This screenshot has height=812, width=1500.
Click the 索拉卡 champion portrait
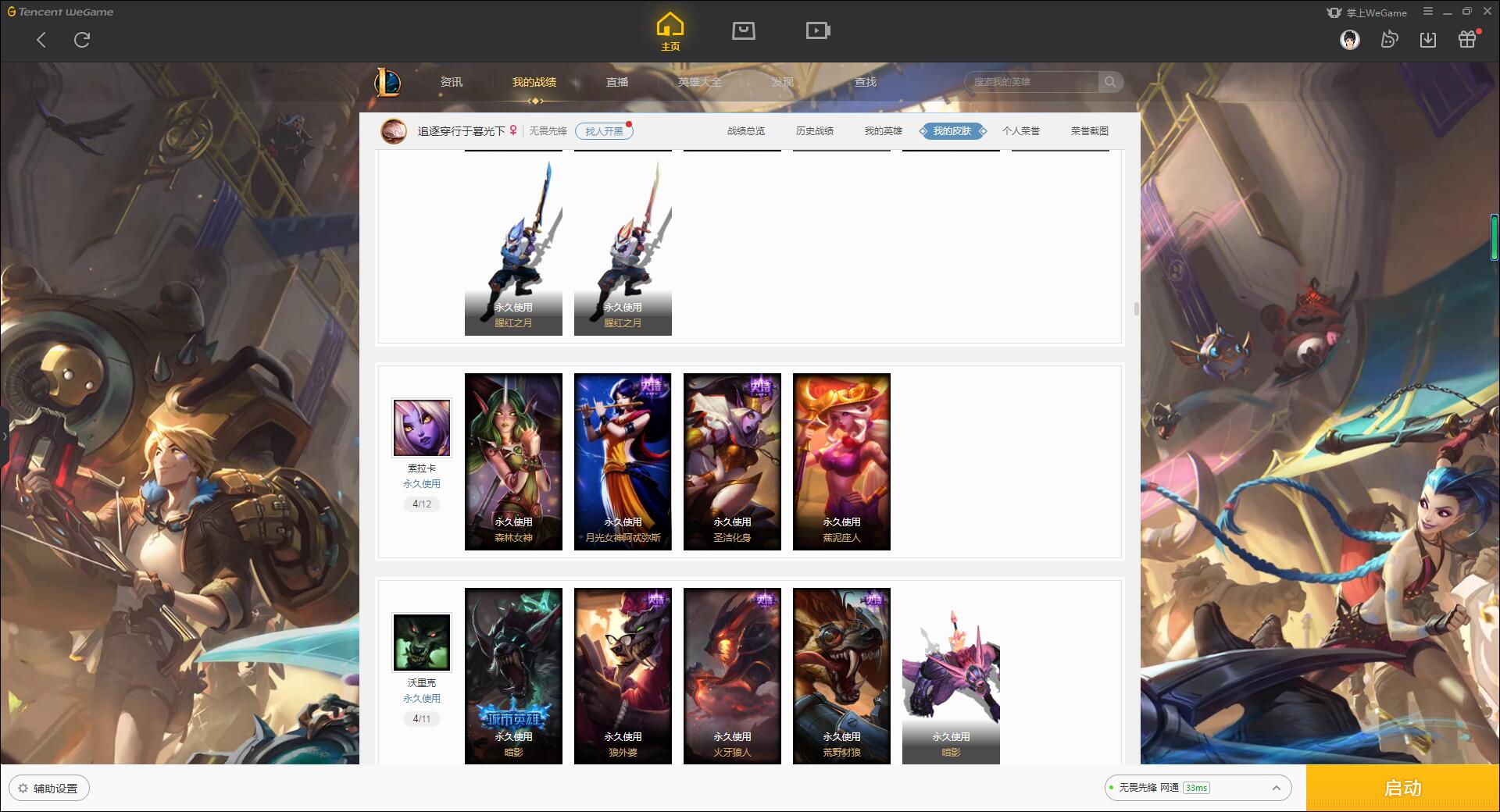(x=422, y=428)
